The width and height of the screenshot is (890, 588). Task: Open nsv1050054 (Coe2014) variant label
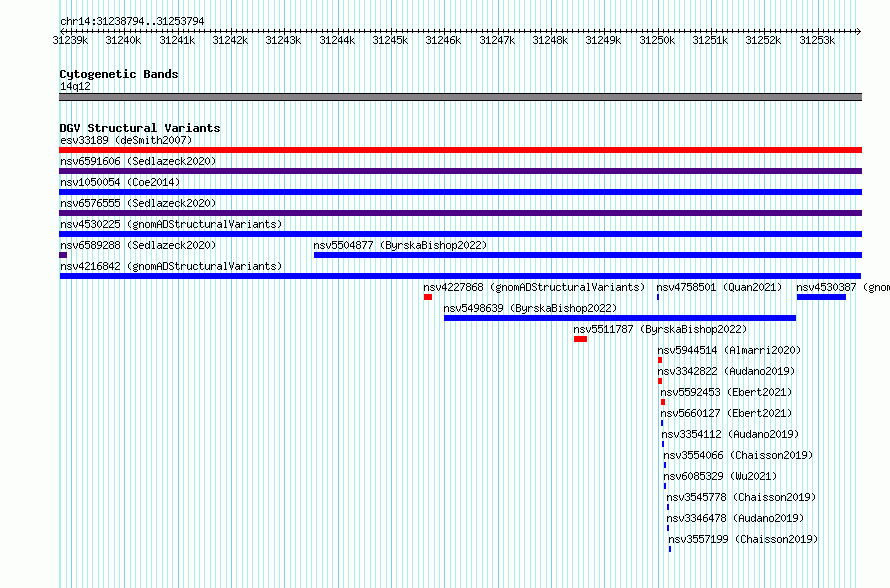coord(120,182)
